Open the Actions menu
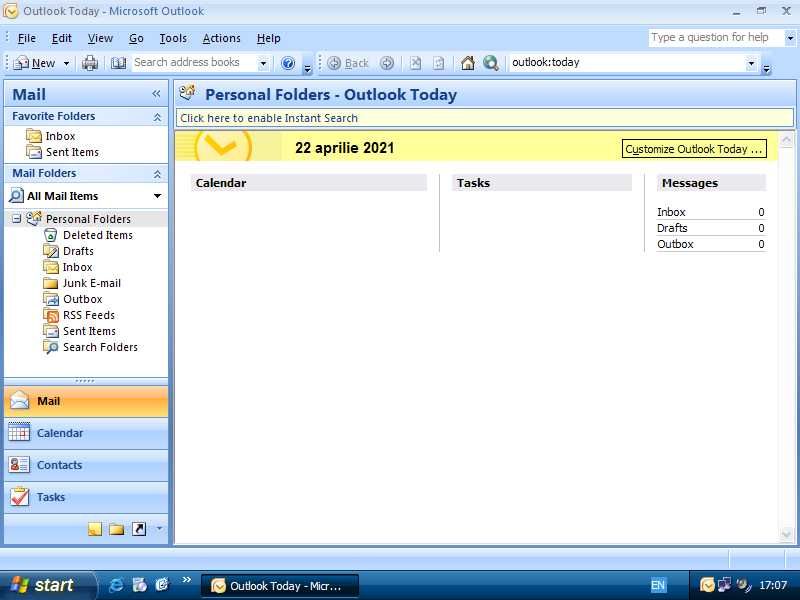 (221, 38)
